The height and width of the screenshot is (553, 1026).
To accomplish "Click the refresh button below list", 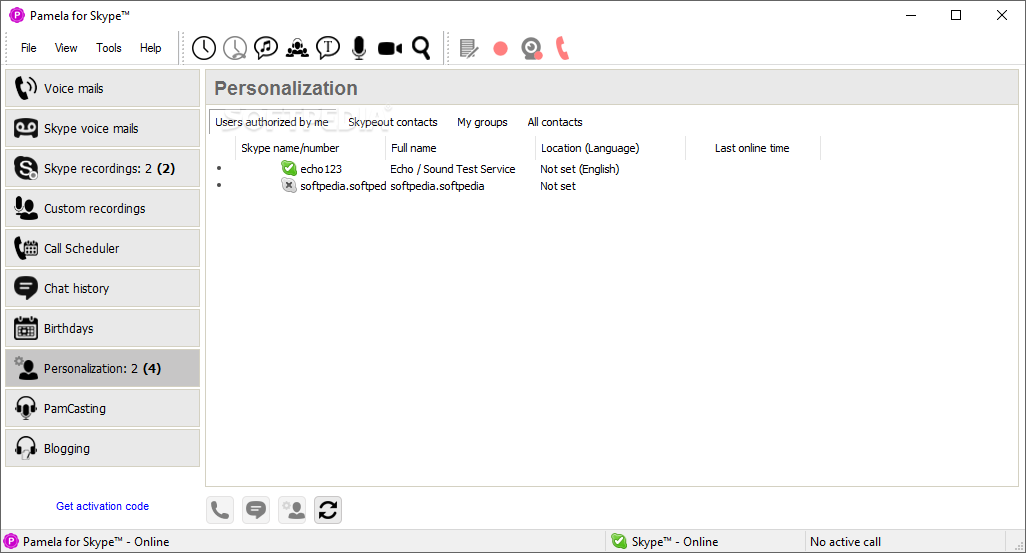I will 328,510.
